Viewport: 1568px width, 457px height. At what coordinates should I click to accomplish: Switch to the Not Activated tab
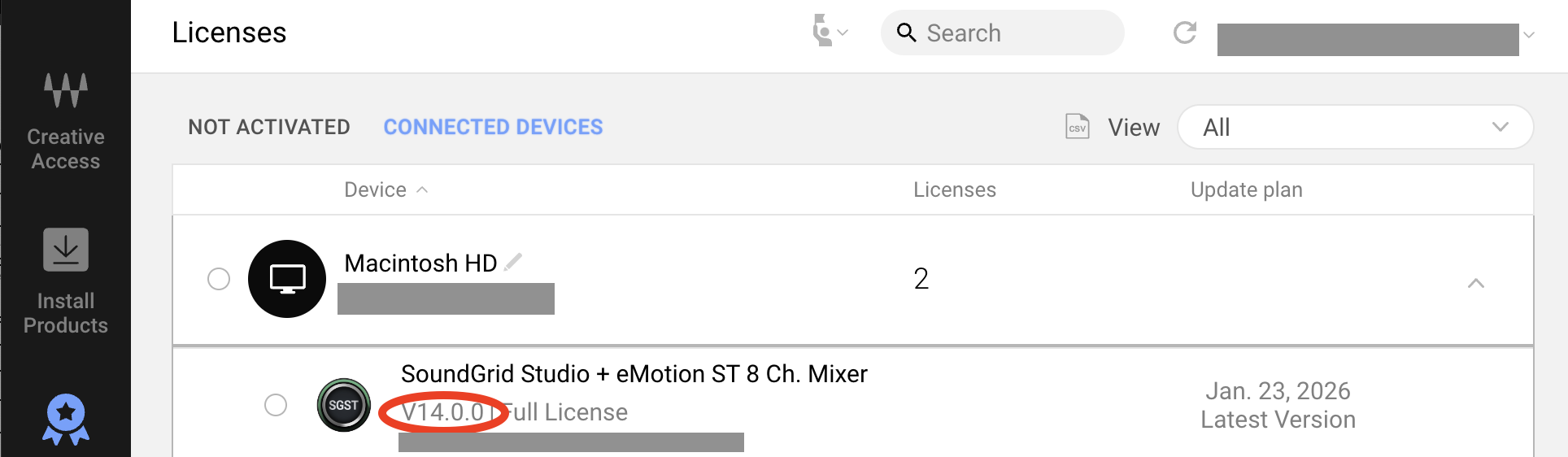(269, 127)
